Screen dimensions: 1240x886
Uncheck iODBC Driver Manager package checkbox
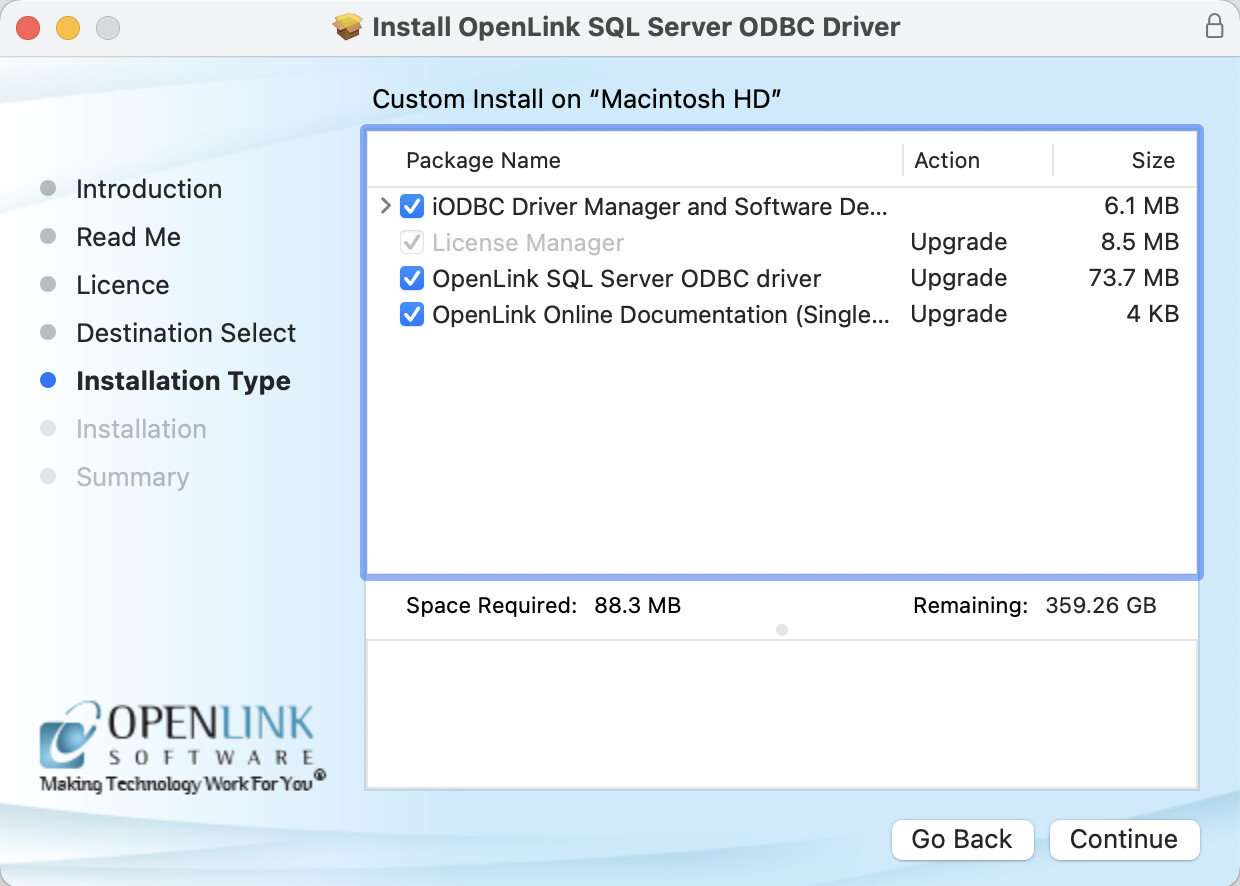coord(411,207)
